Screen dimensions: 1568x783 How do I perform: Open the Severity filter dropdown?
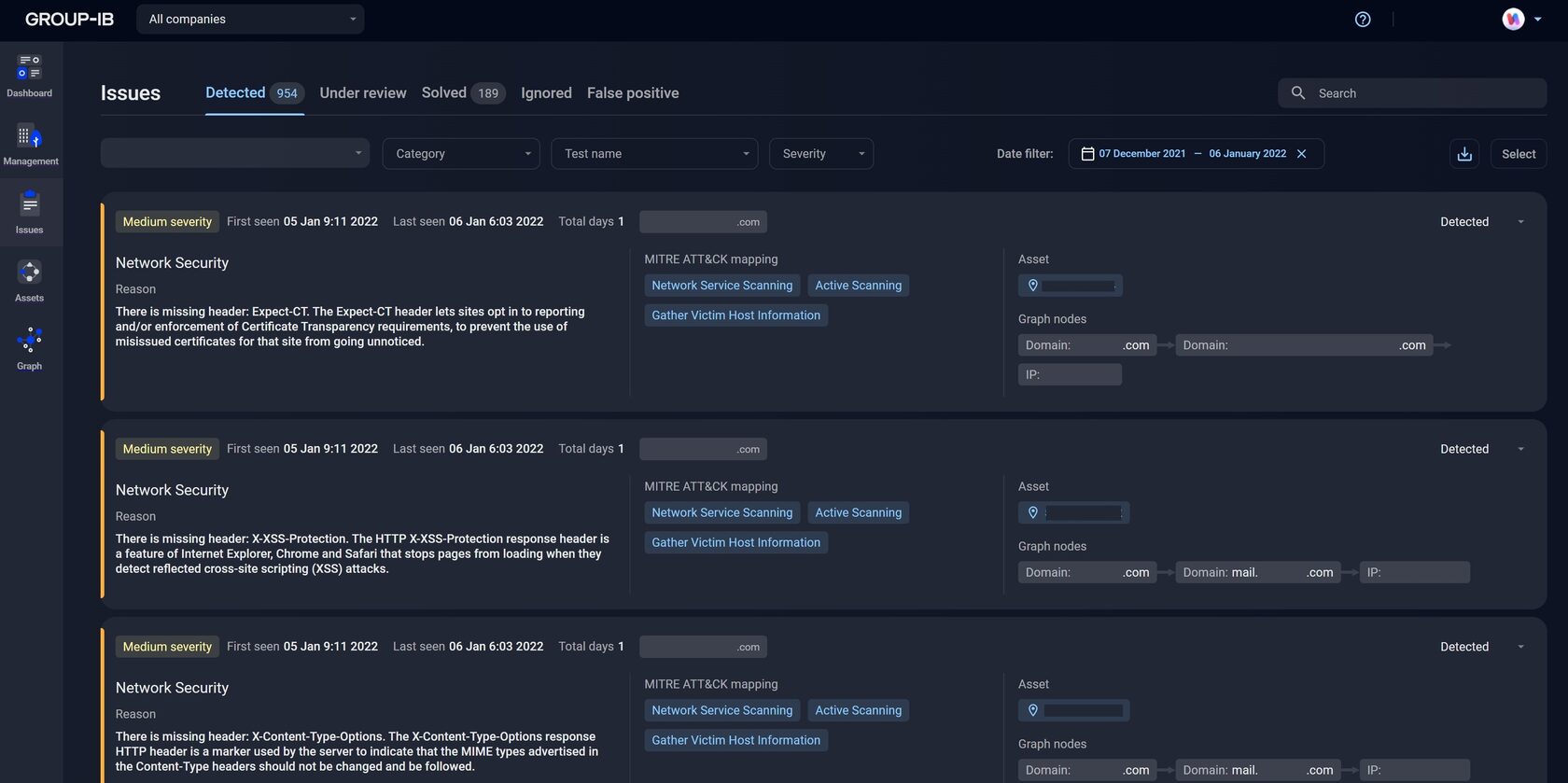820,154
